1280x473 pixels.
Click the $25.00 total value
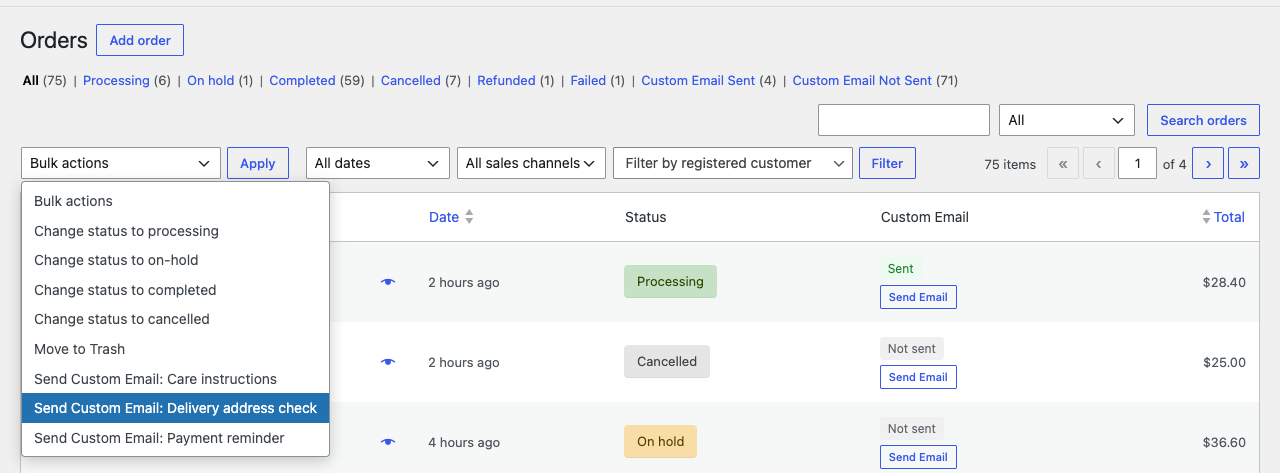click(1224, 362)
